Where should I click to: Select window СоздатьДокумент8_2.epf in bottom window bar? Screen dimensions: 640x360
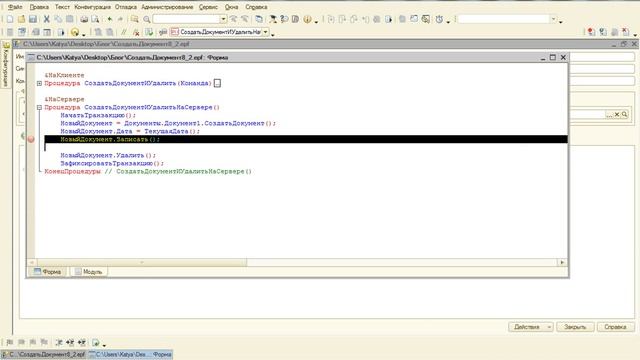[44, 354]
